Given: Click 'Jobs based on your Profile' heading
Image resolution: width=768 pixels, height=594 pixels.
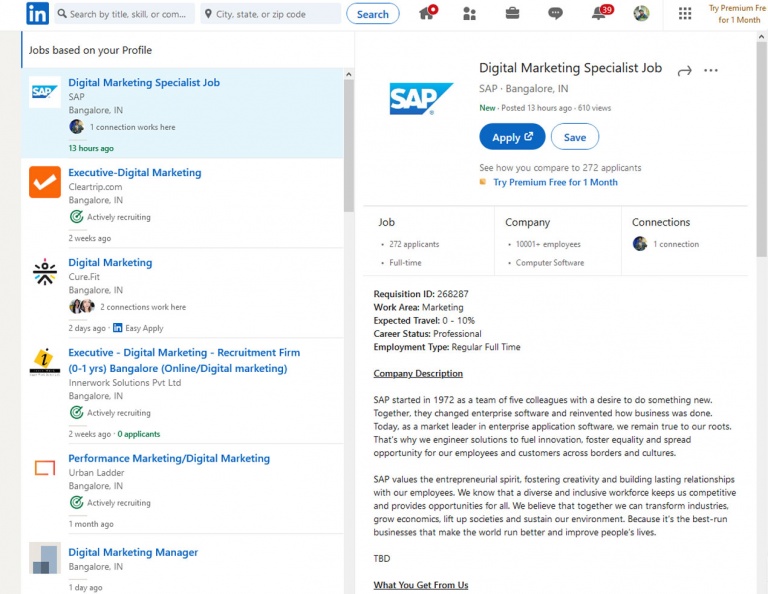Looking at the screenshot, I should pos(90,50).
